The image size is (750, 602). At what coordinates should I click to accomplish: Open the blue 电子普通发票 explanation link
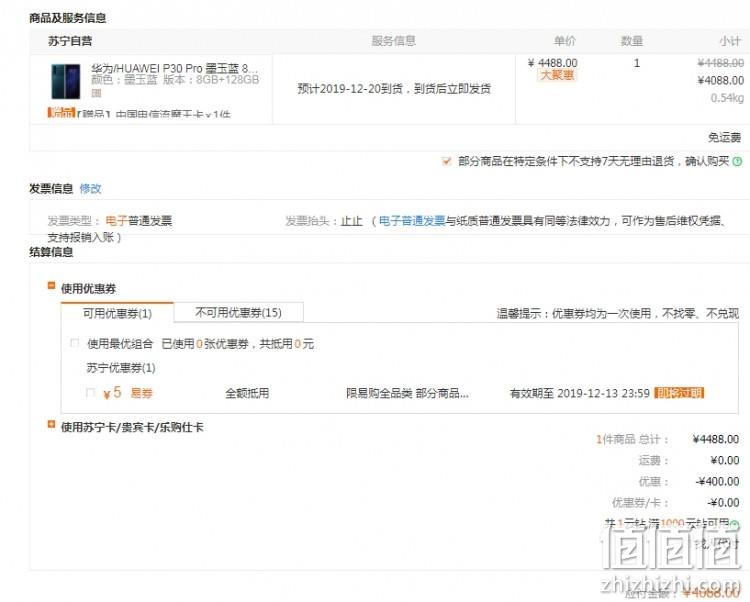click(x=412, y=221)
